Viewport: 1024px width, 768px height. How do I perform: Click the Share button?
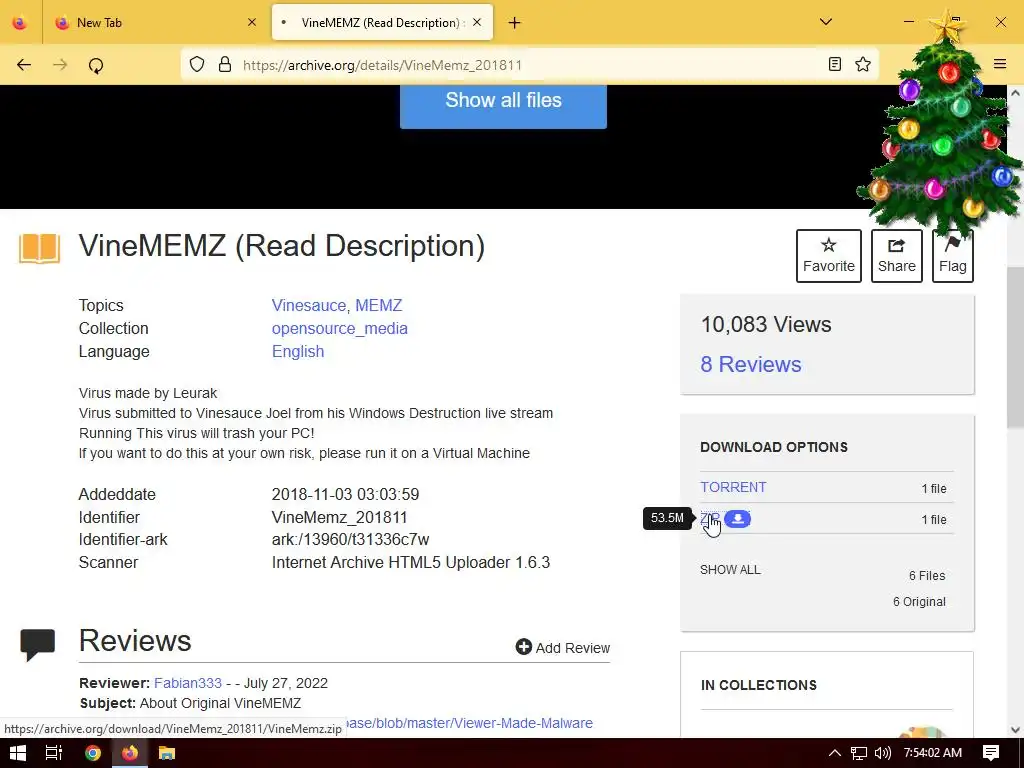coord(897,256)
